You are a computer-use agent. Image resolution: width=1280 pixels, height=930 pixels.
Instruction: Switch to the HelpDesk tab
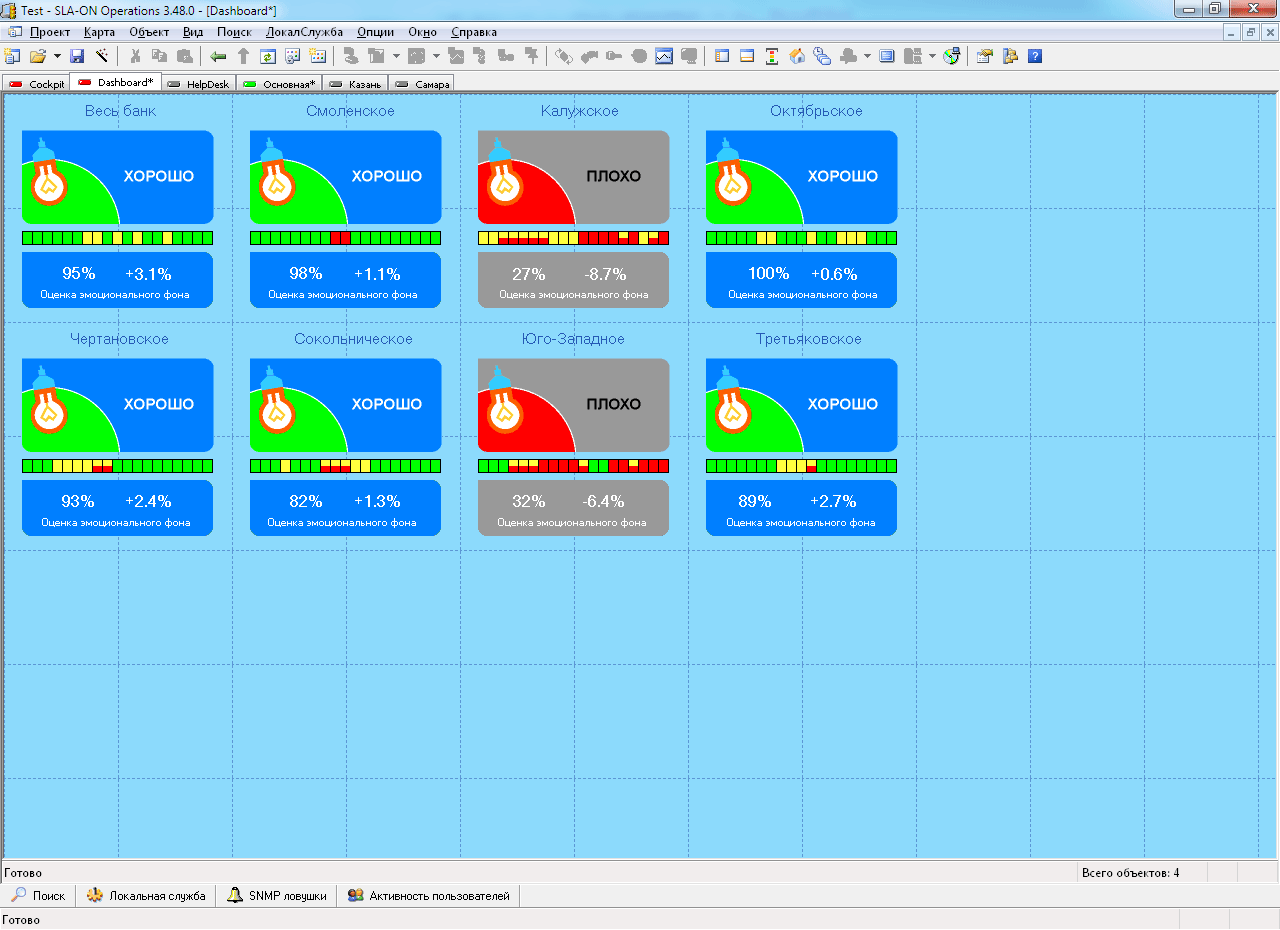click(x=198, y=84)
